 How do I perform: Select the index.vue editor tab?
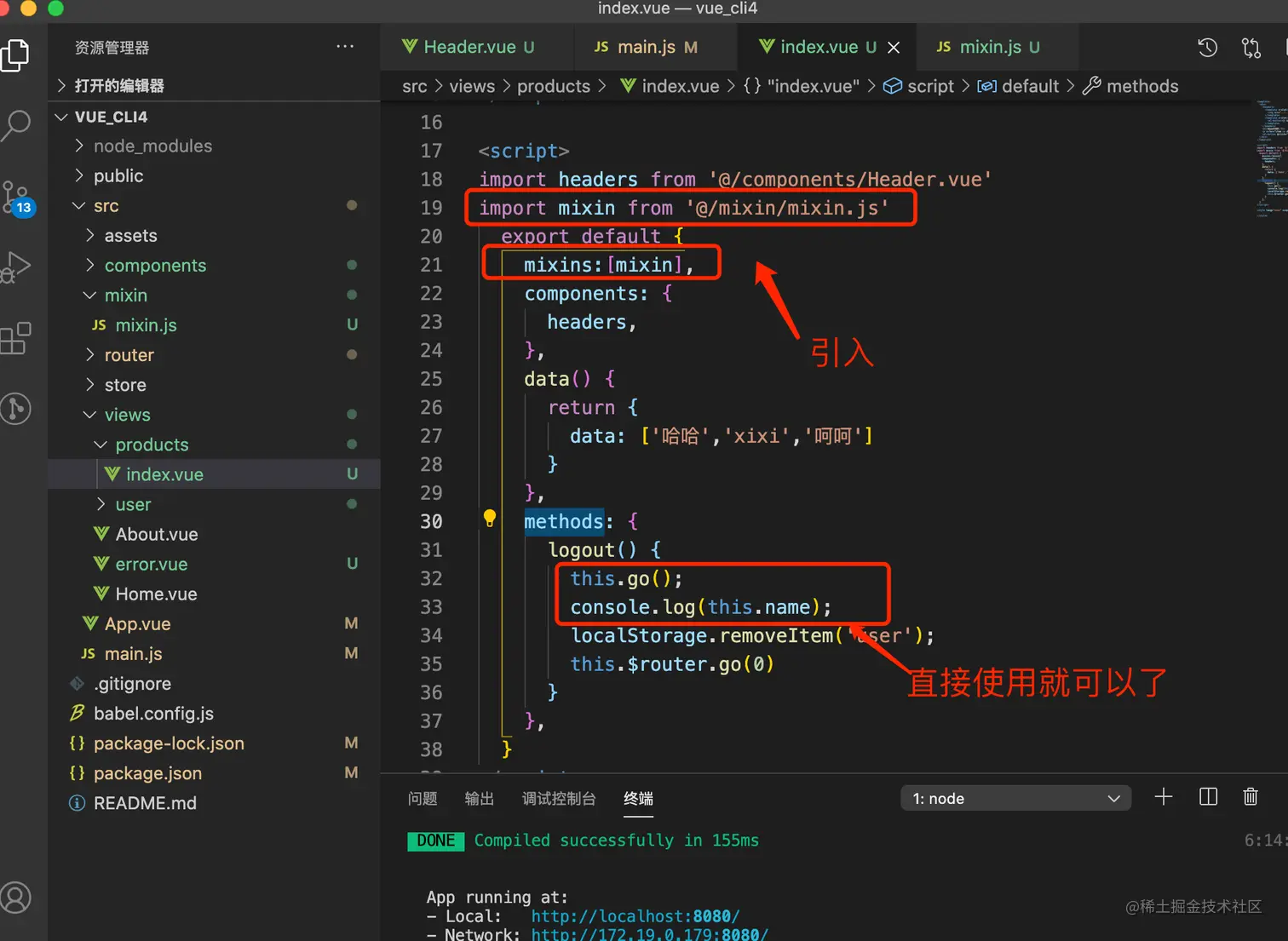pos(826,48)
